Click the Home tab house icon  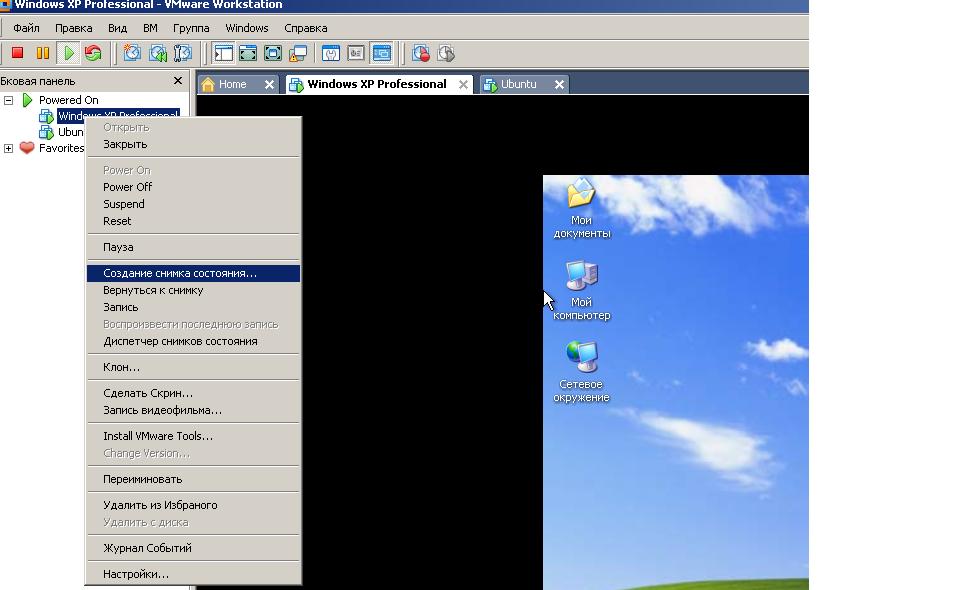tap(208, 84)
